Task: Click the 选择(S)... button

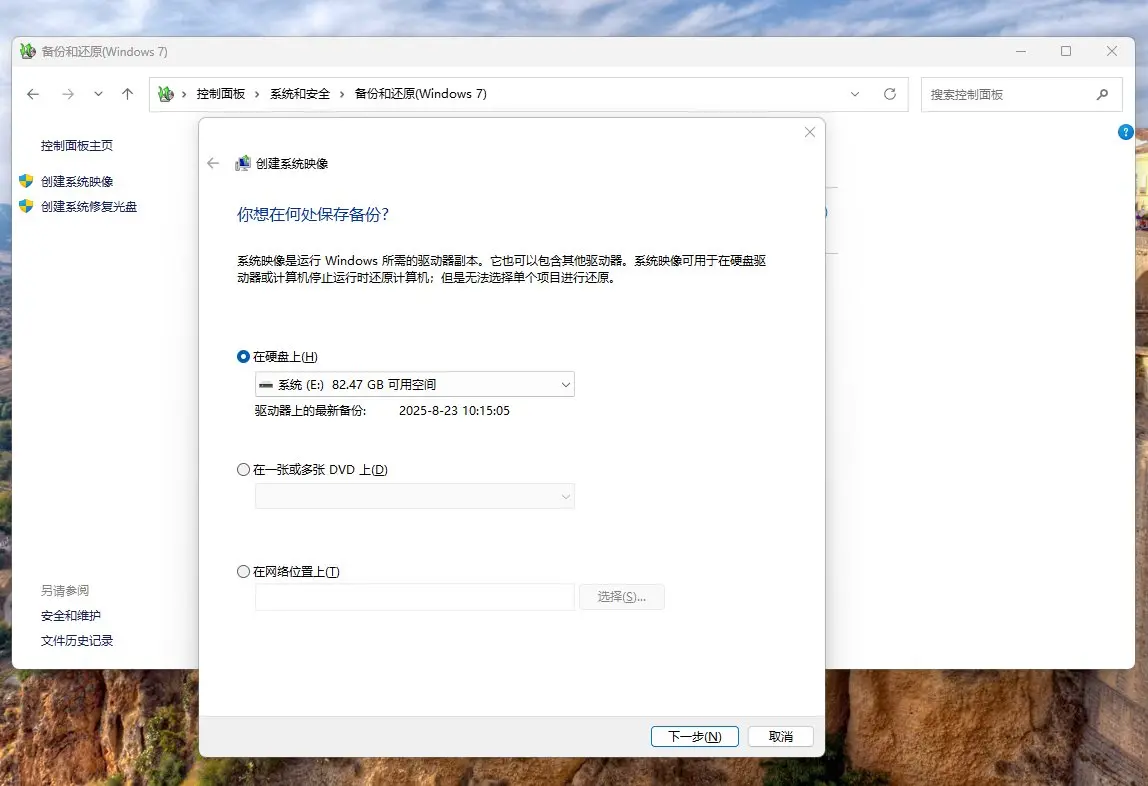Action: [x=622, y=596]
